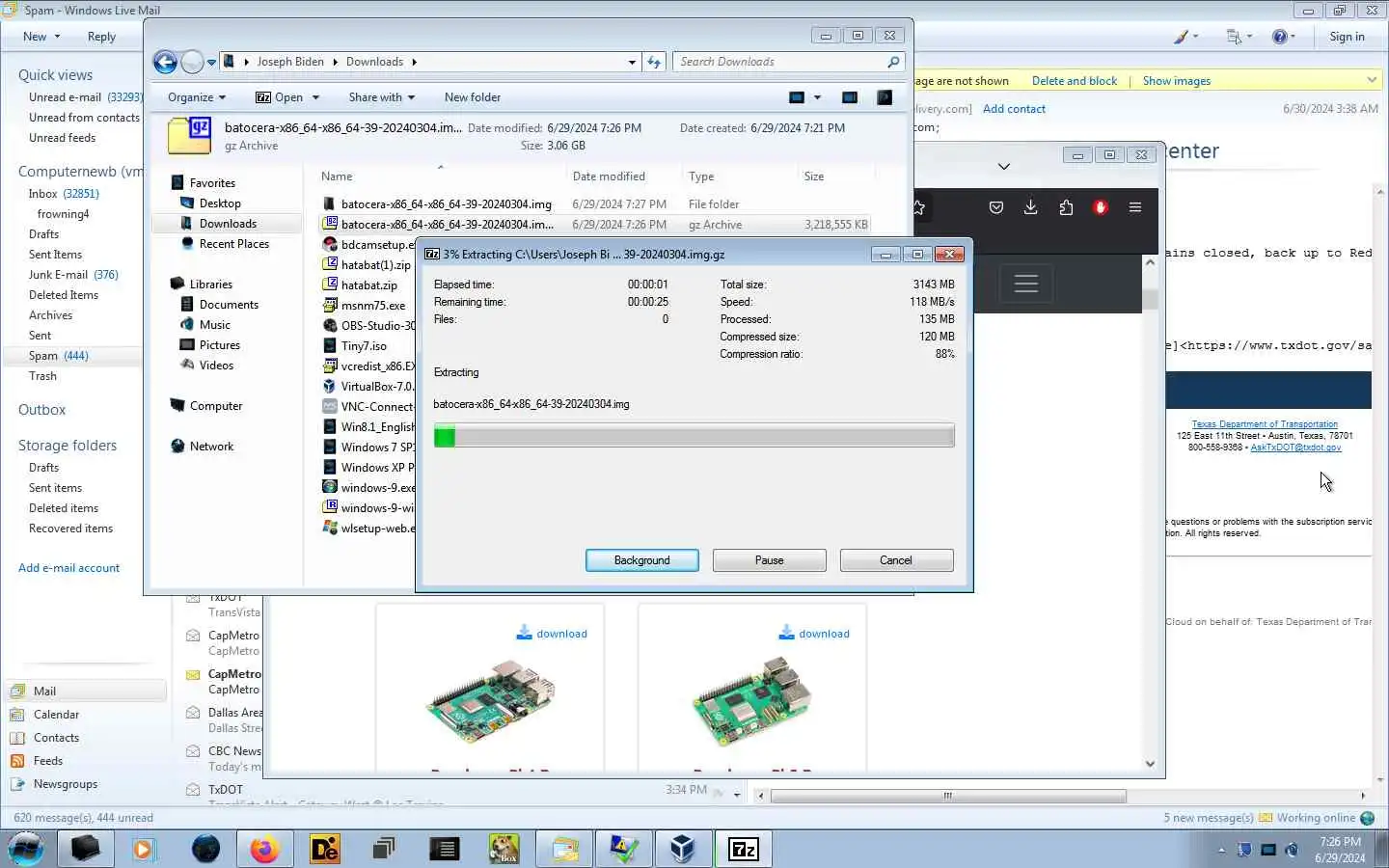1389x868 pixels.
Task: Open the web page hamburger menu
Action: pos(1026,284)
